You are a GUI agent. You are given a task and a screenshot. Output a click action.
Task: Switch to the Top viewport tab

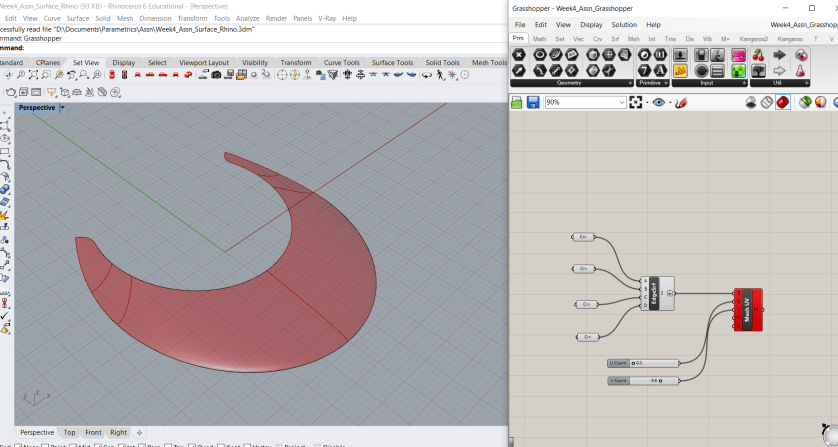pos(69,432)
